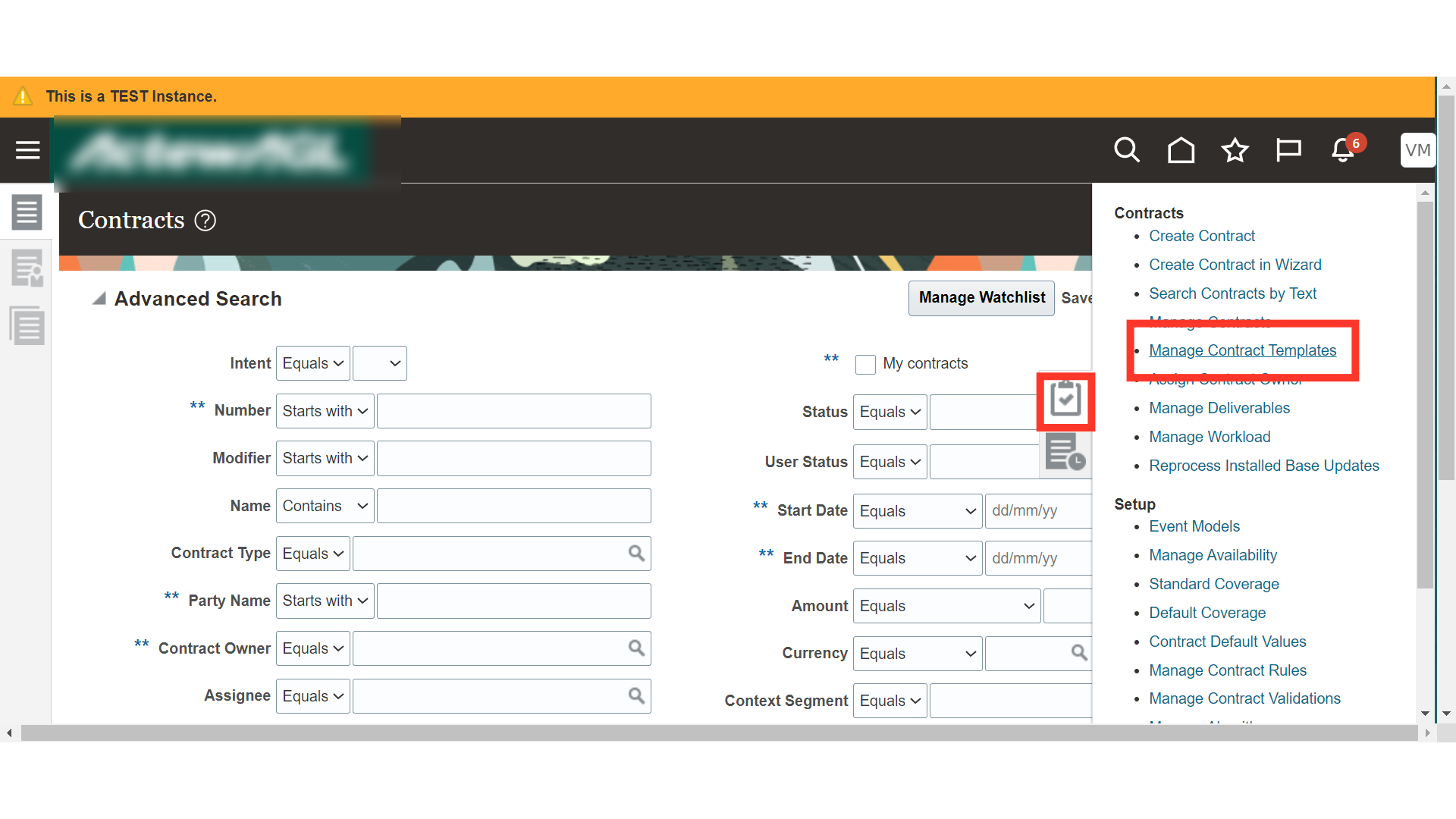Open Create Contract in Wizard link

1235,265
